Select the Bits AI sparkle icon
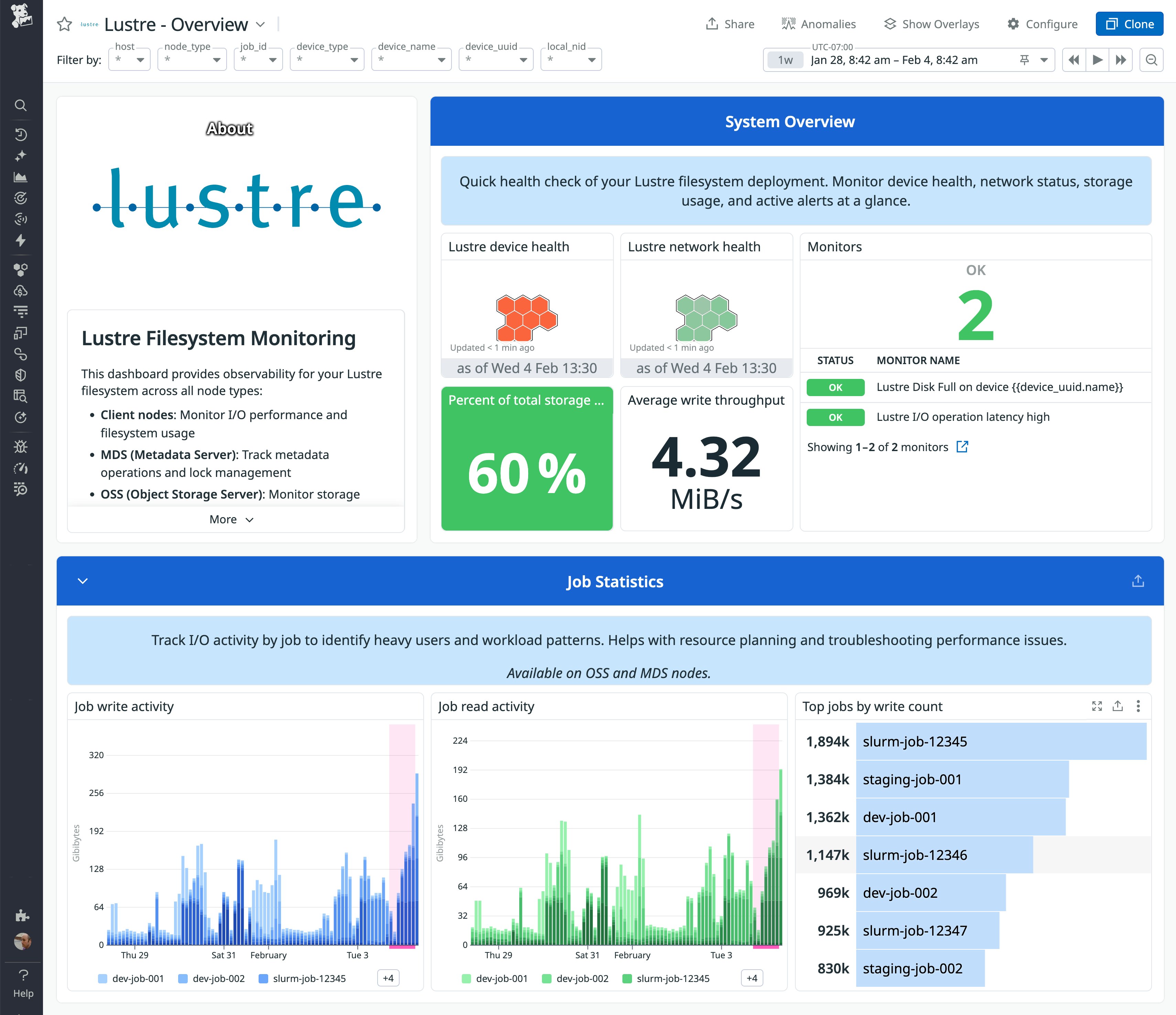Viewport: 1176px width, 1015px height. point(21,155)
